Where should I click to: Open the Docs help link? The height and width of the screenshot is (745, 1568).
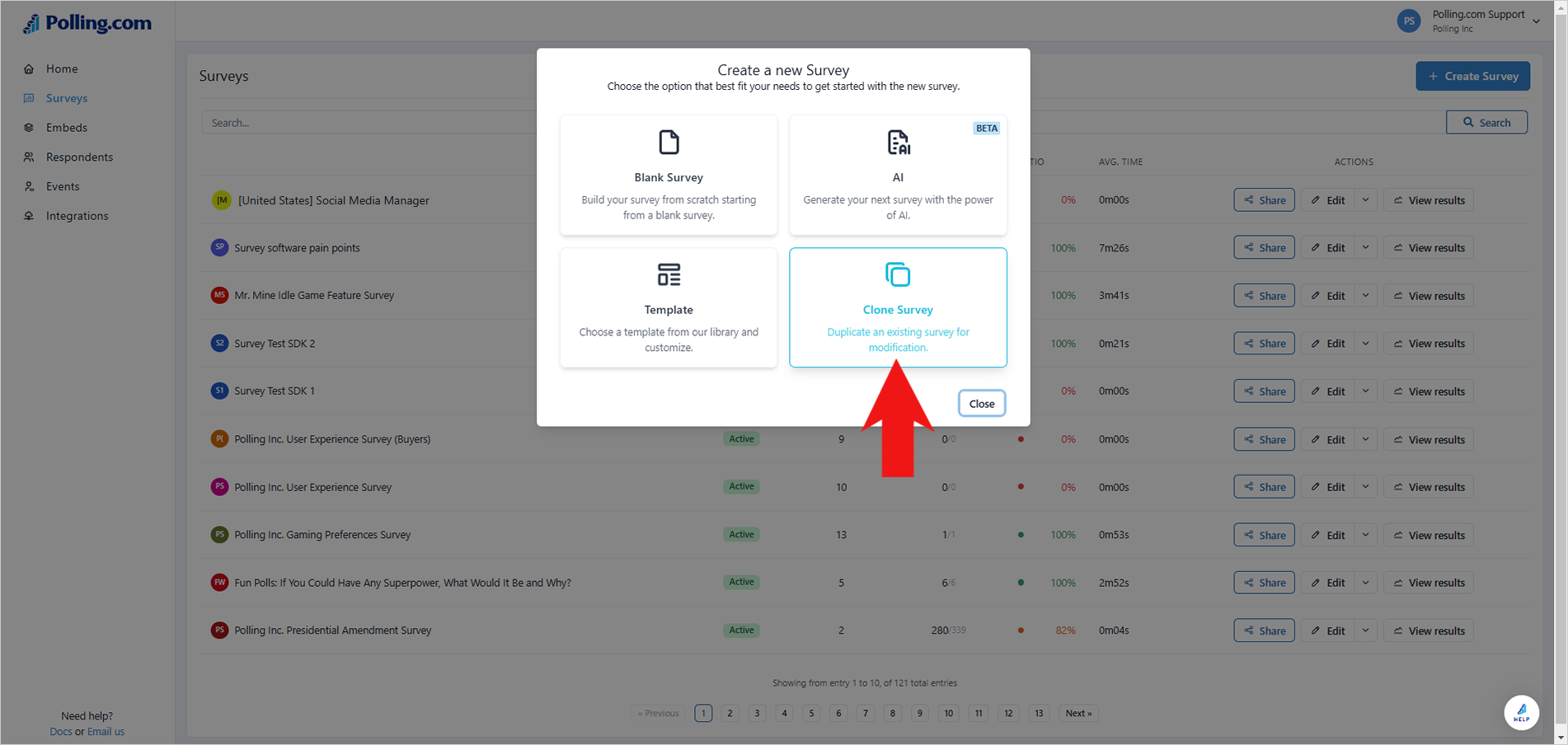(x=60, y=732)
